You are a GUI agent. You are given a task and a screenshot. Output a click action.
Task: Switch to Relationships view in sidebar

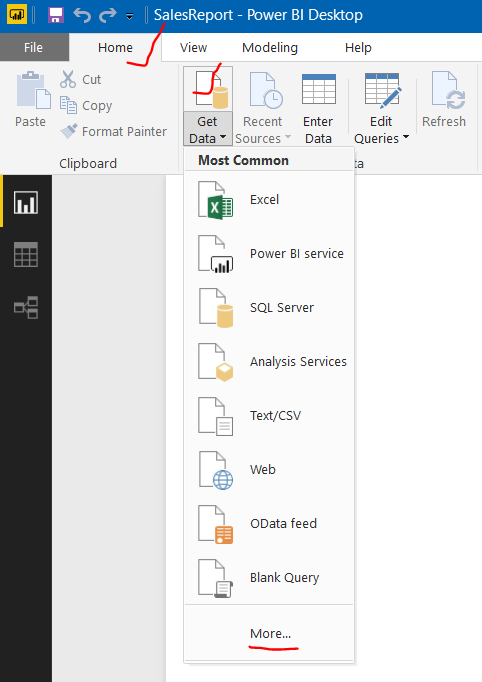point(26,308)
